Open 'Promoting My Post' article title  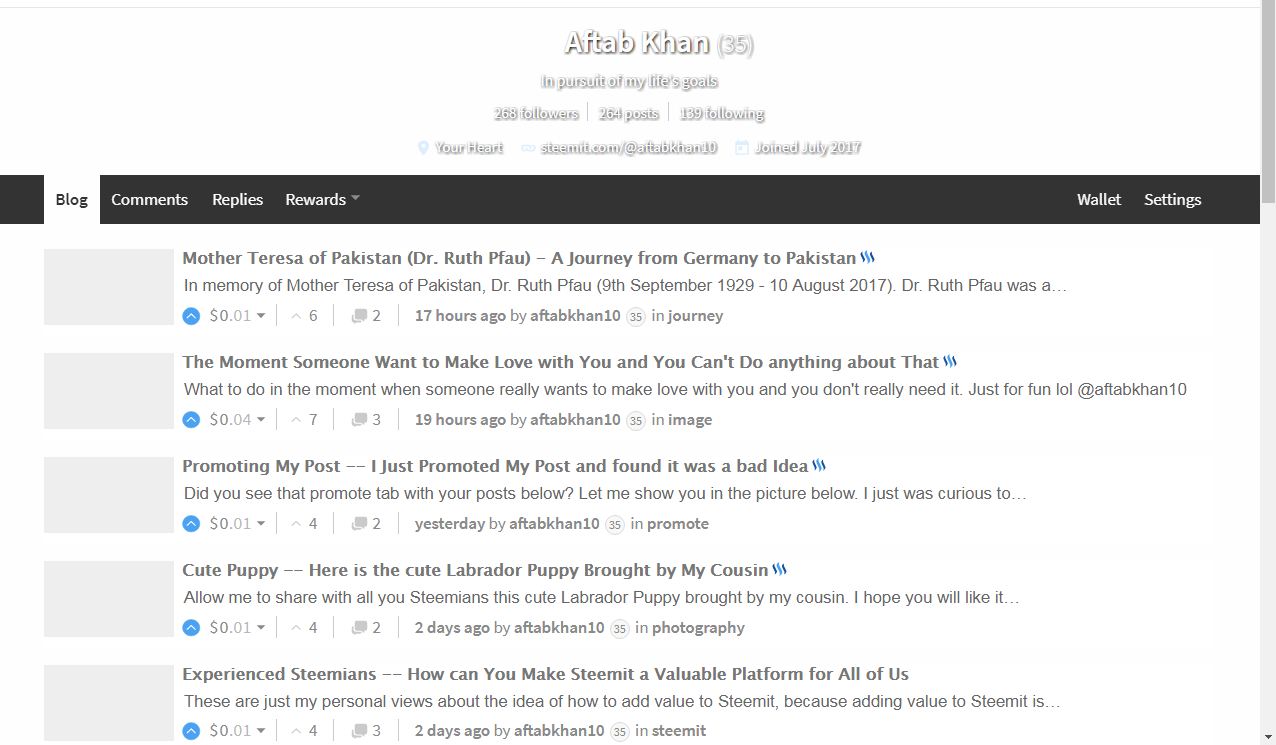point(495,466)
